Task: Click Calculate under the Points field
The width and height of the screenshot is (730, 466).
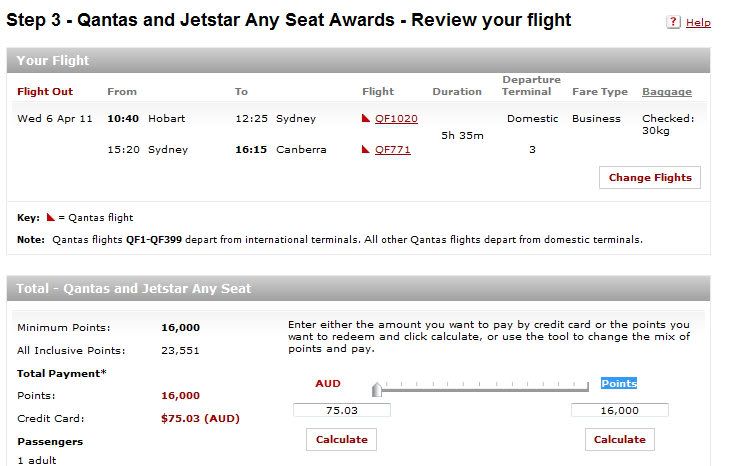Action: point(620,439)
